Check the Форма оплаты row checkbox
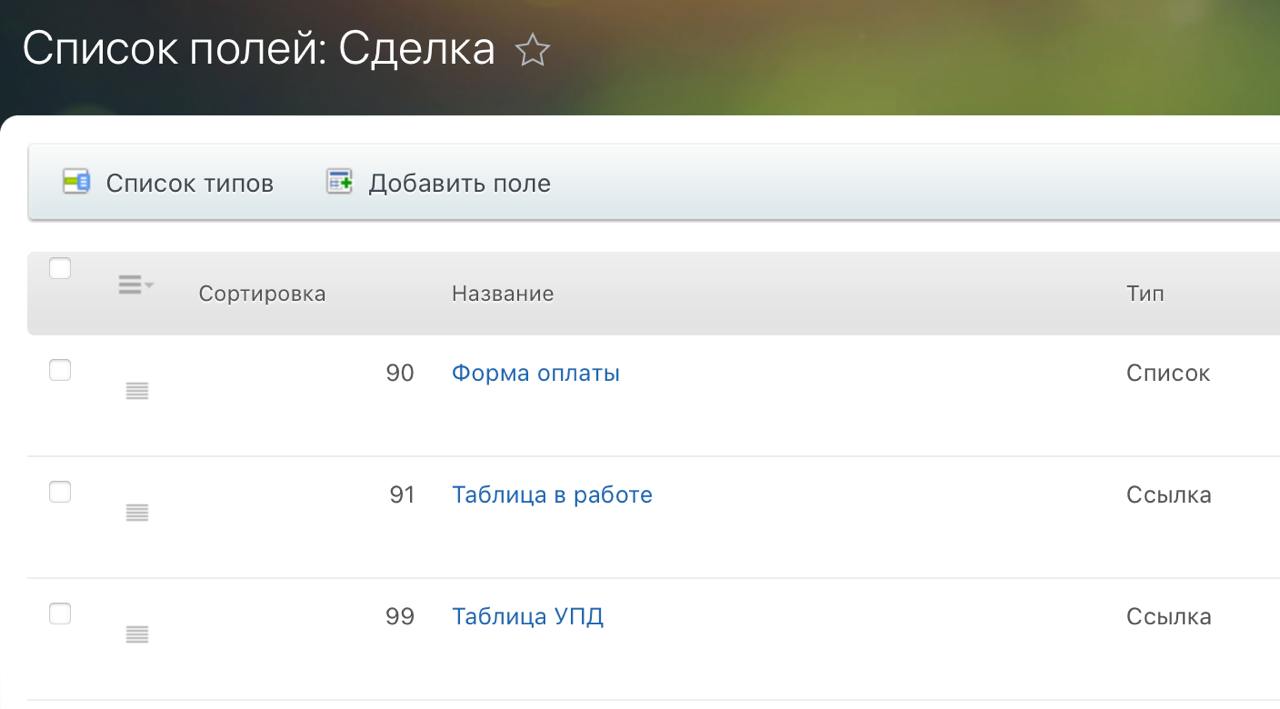 (x=60, y=370)
